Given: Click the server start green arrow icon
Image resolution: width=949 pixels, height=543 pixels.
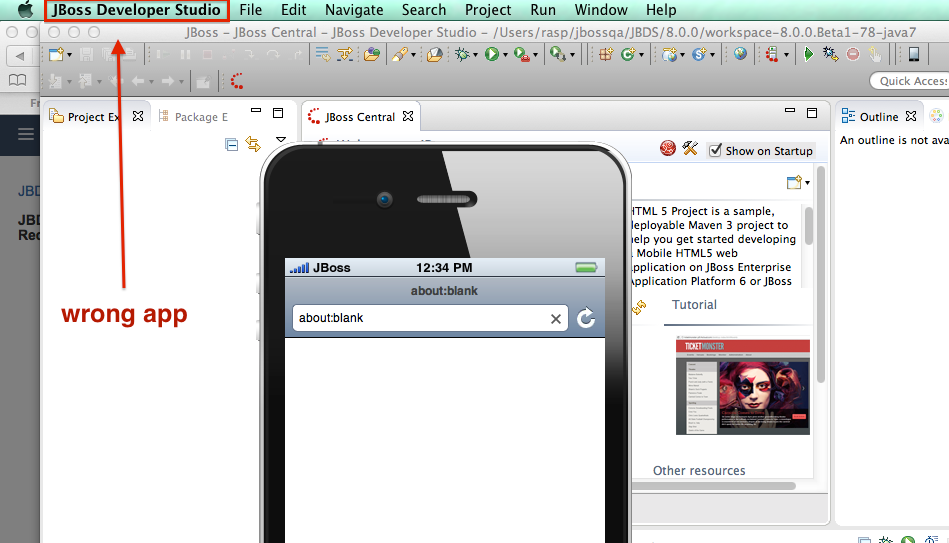Looking at the screenshot, I should [x=808, y=54].
